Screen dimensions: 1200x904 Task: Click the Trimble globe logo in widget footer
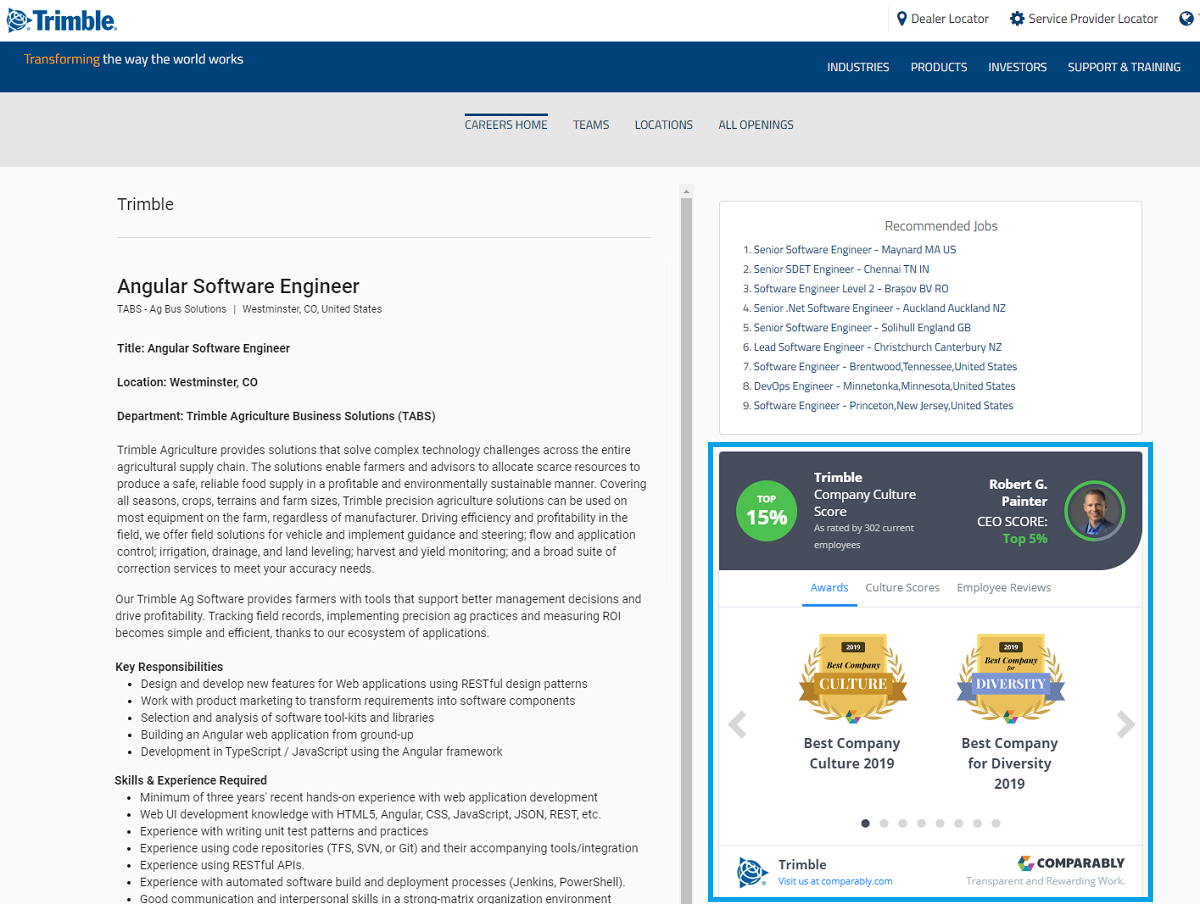(x=752, y=872)
